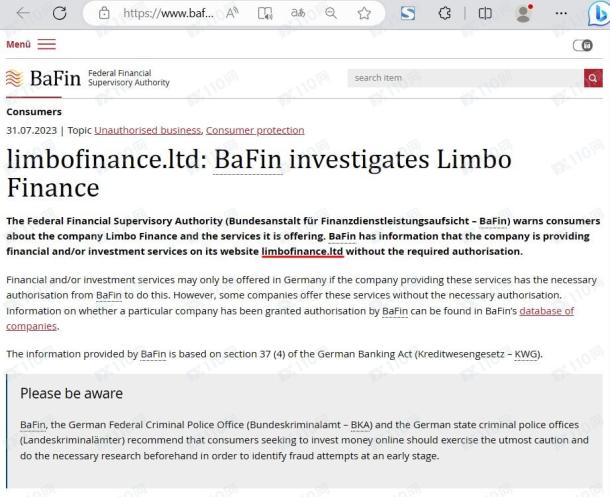Open the blue S extension icon
610x497 pixels.
(408, 14)
